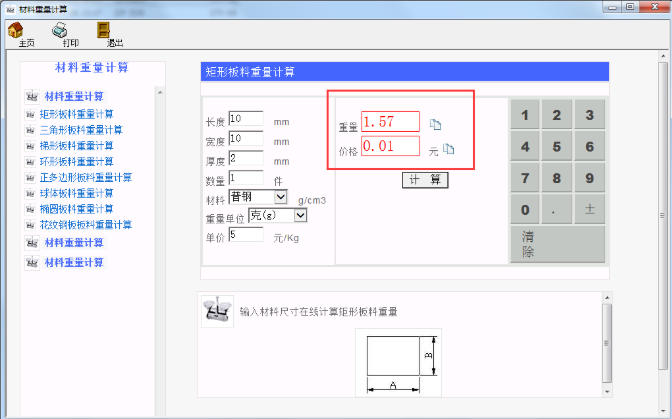The height and width of the screenshot is (419, 672).
Task: Click the 重量 result field showing 1.57
Action: click(x=390, y=121)
